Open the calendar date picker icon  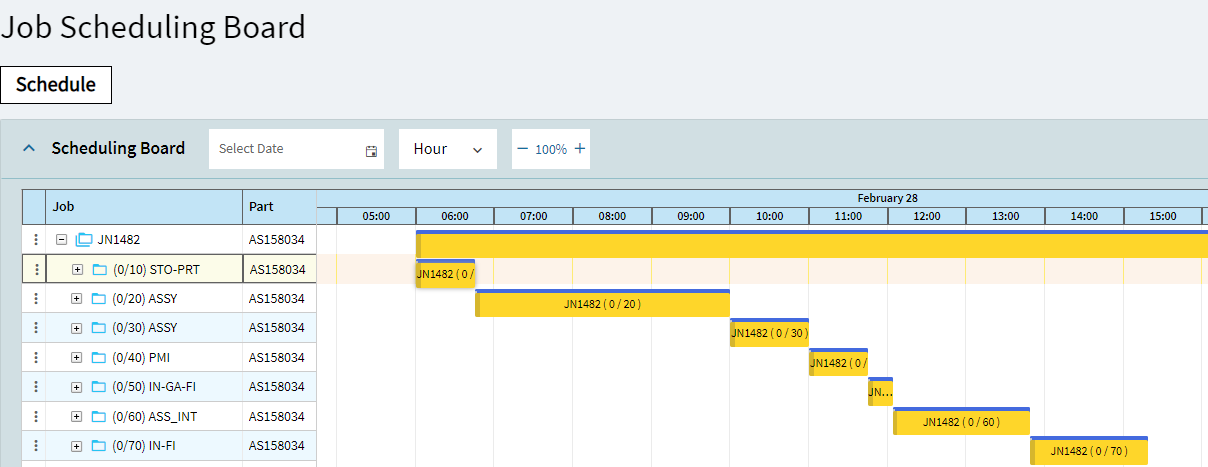click(x=371, y=150)
